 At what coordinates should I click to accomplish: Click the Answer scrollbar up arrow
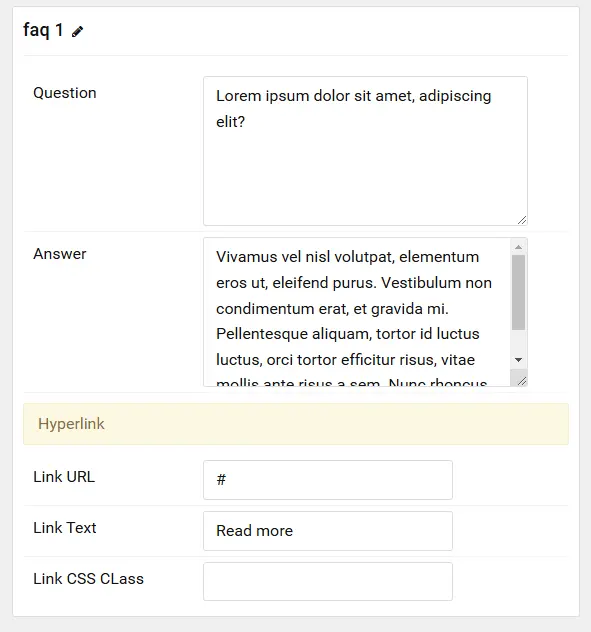(x=518, y=247)
